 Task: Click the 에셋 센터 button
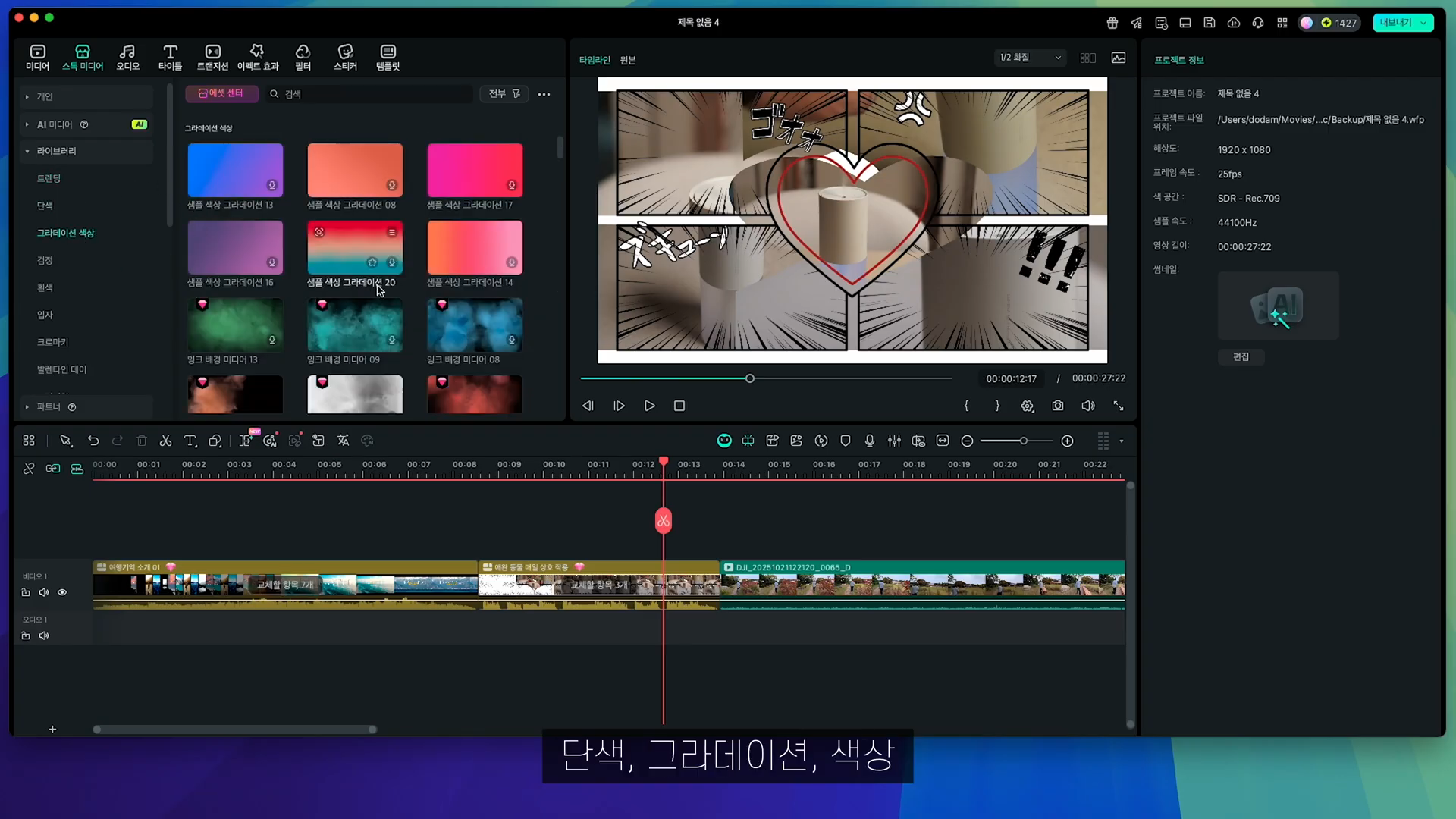tap(221, 93)
